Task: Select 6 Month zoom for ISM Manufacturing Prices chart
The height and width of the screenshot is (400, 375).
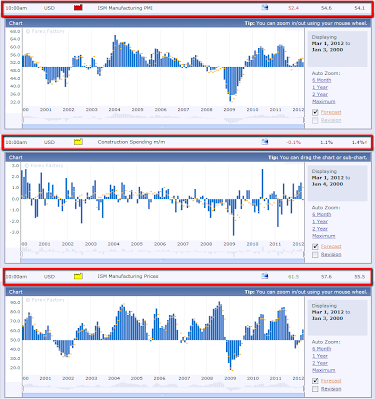Action: [x=322, y=349]
